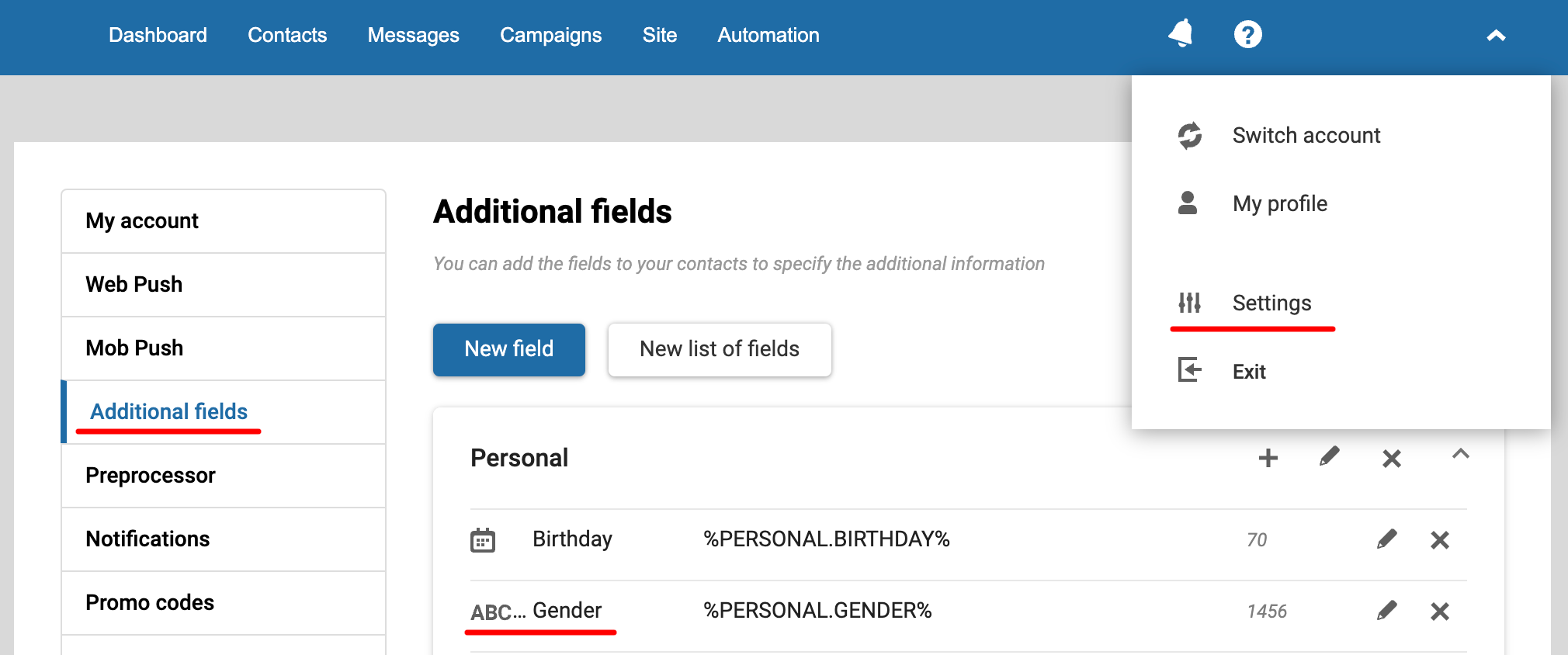Open the Campaigns navigation tab
Viewport: 1568px width, 655px height.
tap(550, 35)
